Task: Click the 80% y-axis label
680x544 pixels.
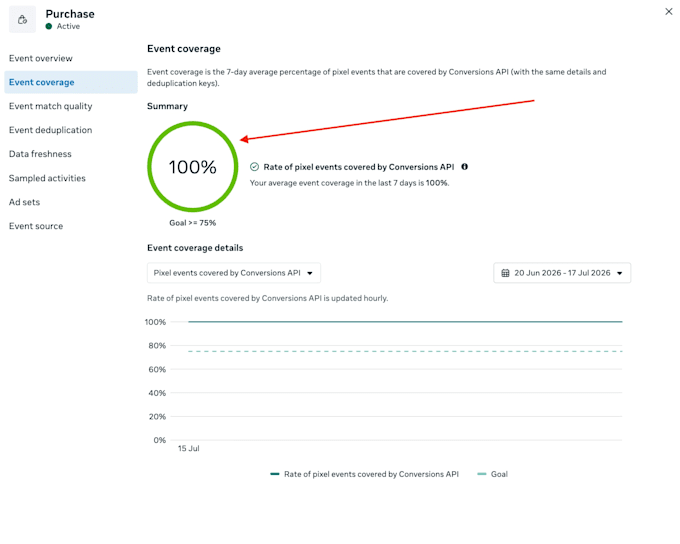Action: click(157, 346)
